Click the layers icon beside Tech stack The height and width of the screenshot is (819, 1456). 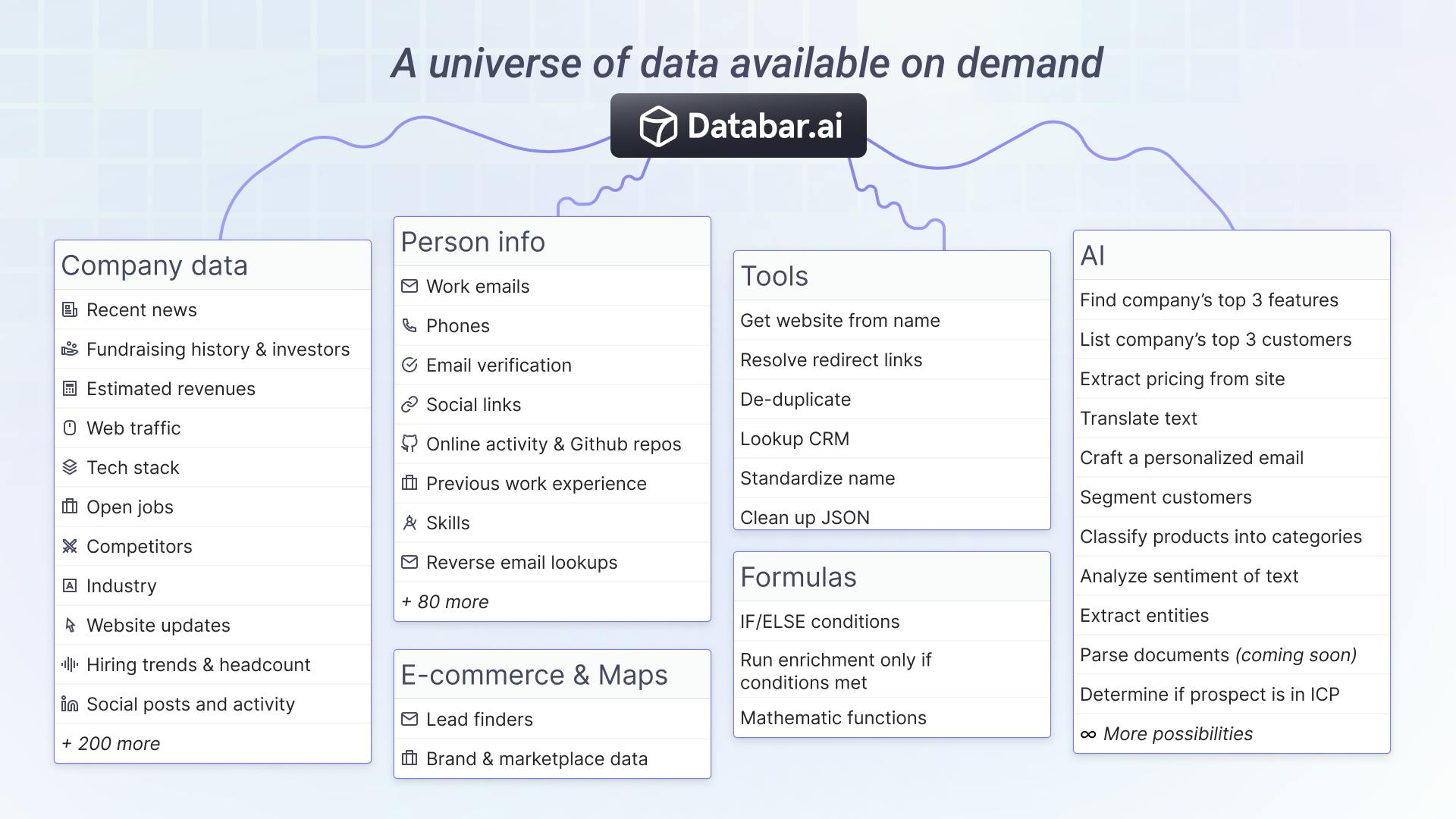(x=70, y=467)
